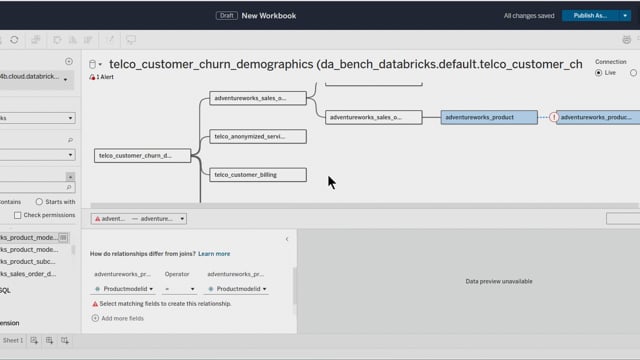Click ks_product_subc... in the table list
Image resolution: width=640 pixels, height=360 pixels.
pyautogui.click(x=28, y=262)
